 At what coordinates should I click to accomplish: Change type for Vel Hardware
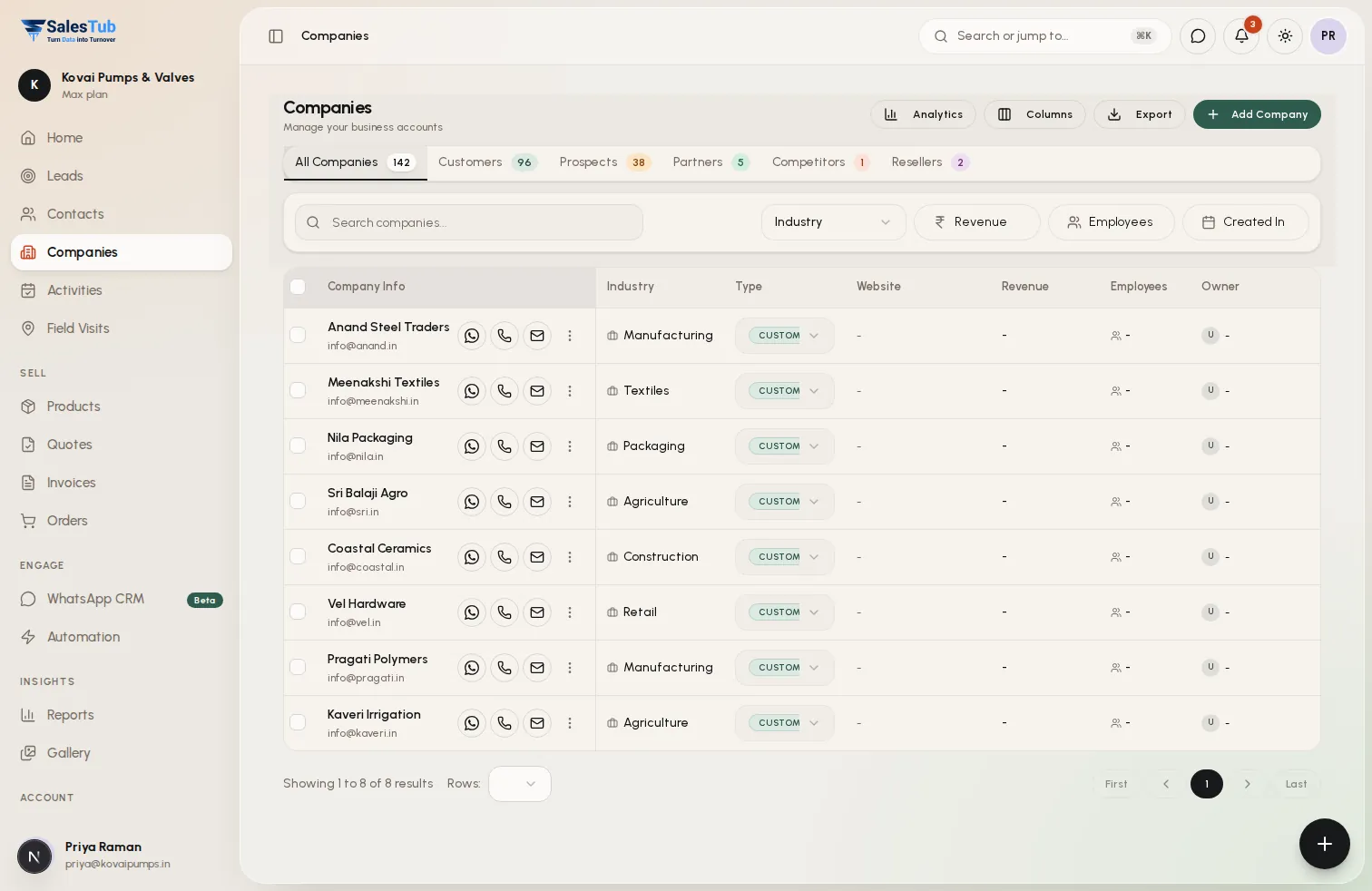[x=785, y=612]
